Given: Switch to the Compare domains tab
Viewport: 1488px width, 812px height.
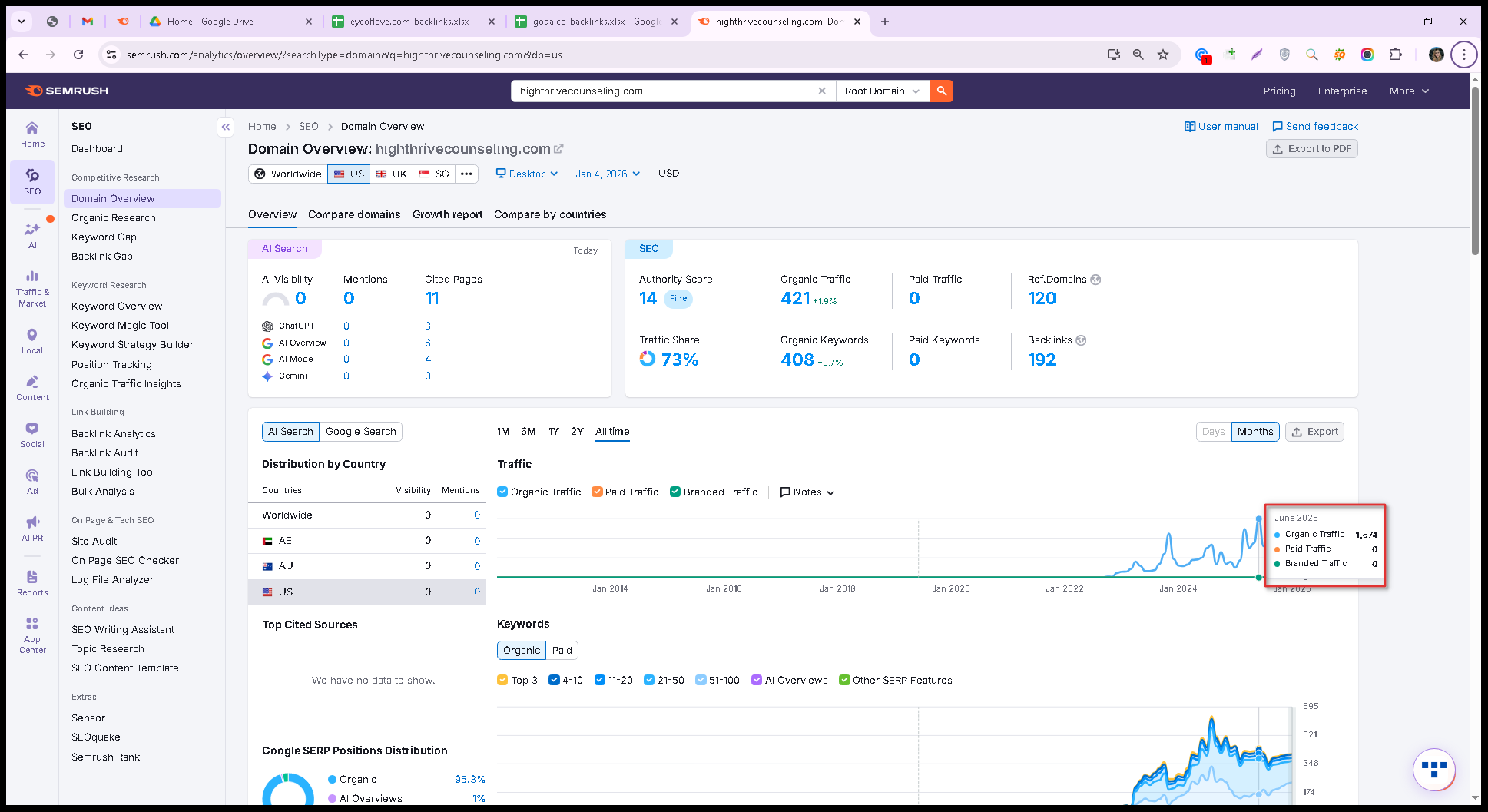Looking at the screenshot, I should 354,214.
